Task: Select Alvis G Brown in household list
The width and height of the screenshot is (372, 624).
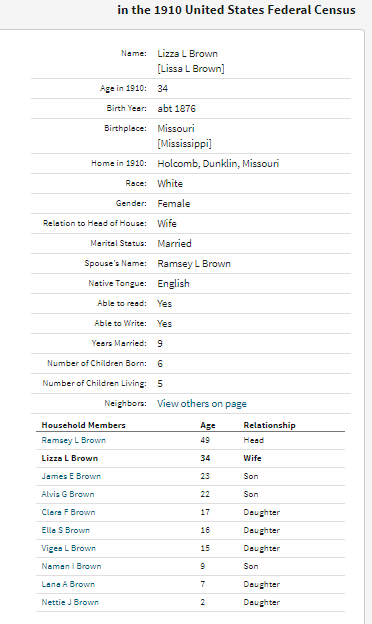Action: click(68, 494)
